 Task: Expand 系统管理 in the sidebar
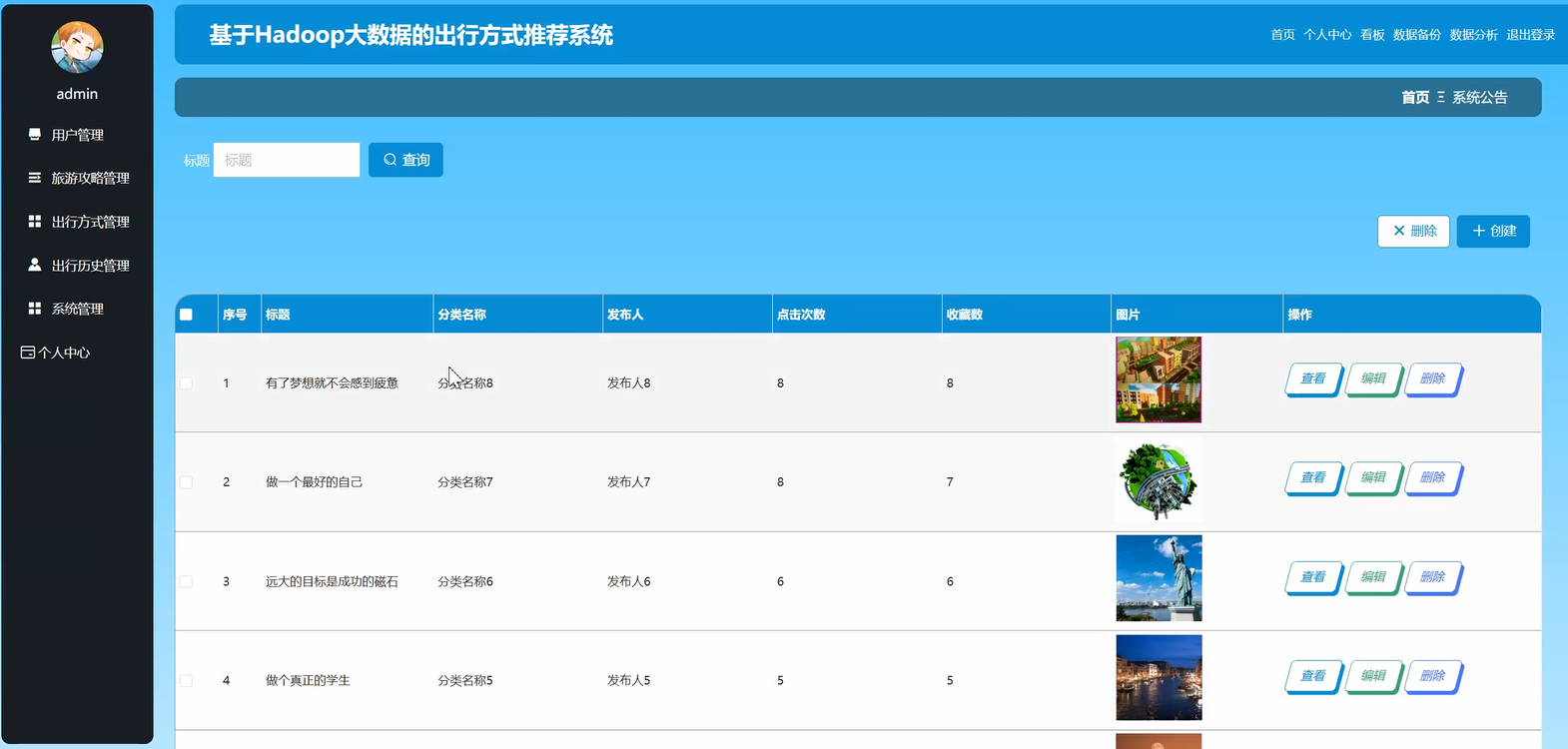pyautogui.click(x=77, y=309)
